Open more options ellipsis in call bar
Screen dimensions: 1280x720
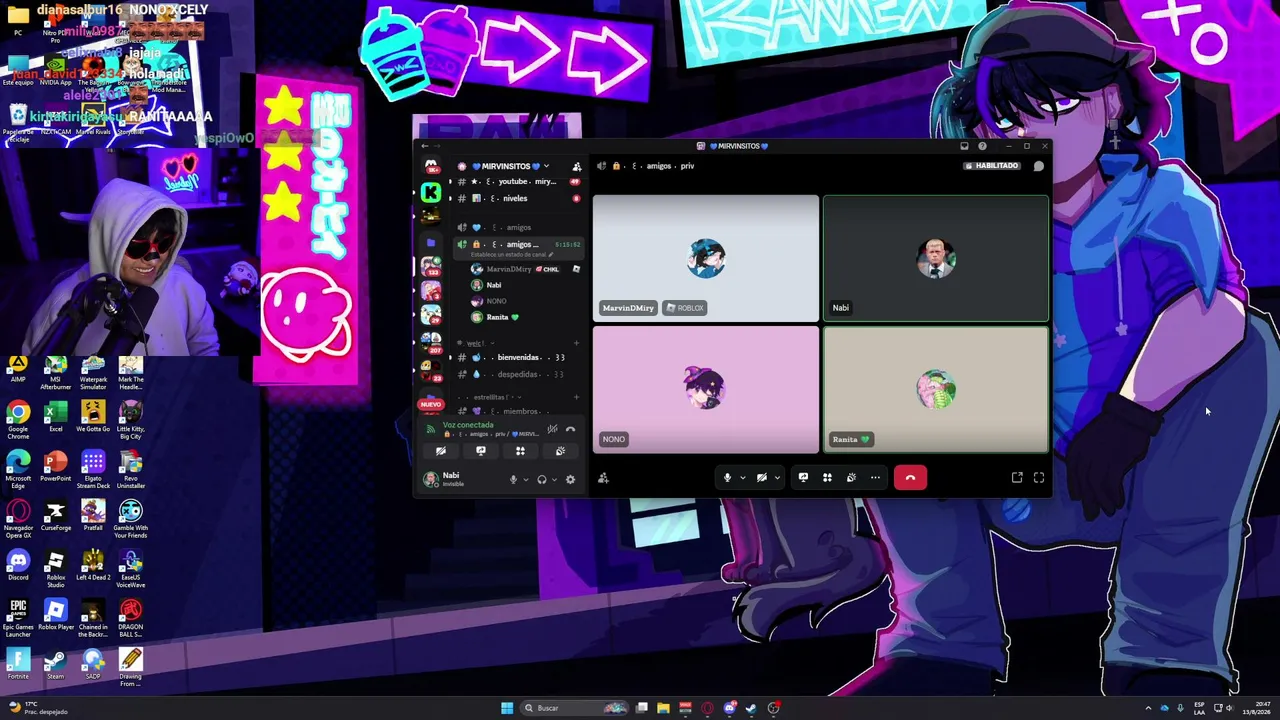tap(875, 478)
